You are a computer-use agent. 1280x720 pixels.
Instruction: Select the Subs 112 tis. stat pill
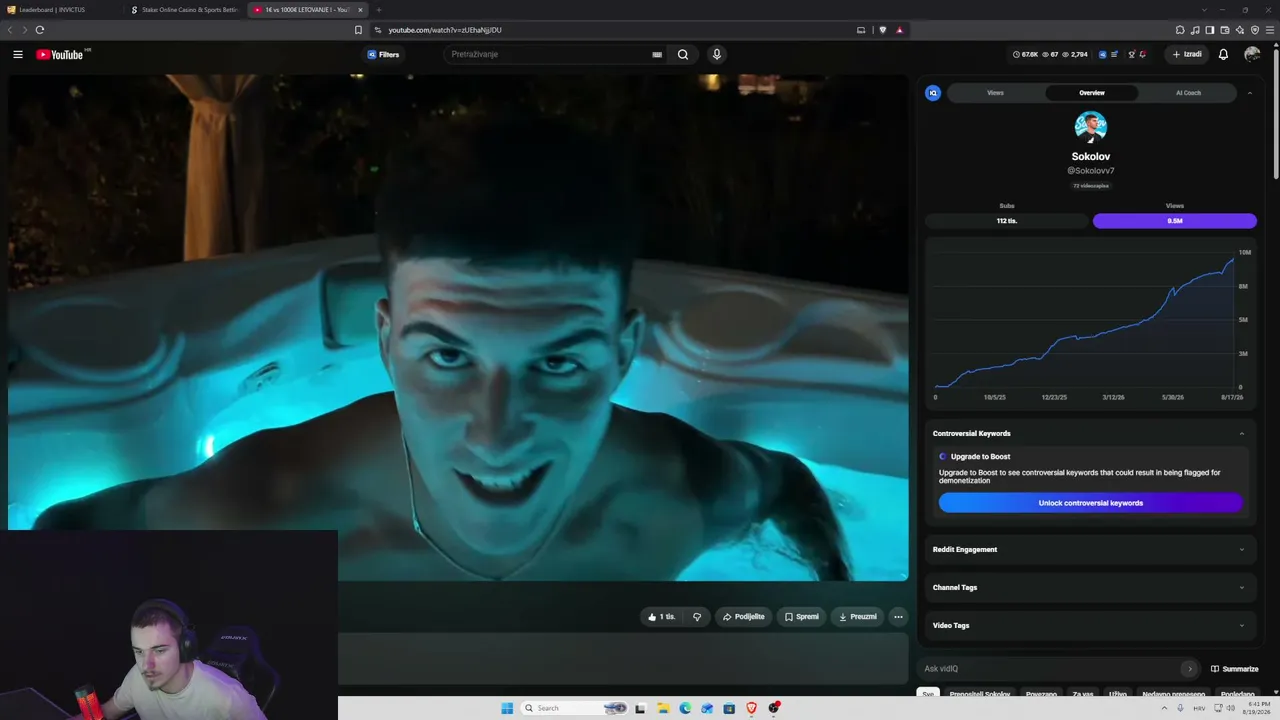(1007, 220)
